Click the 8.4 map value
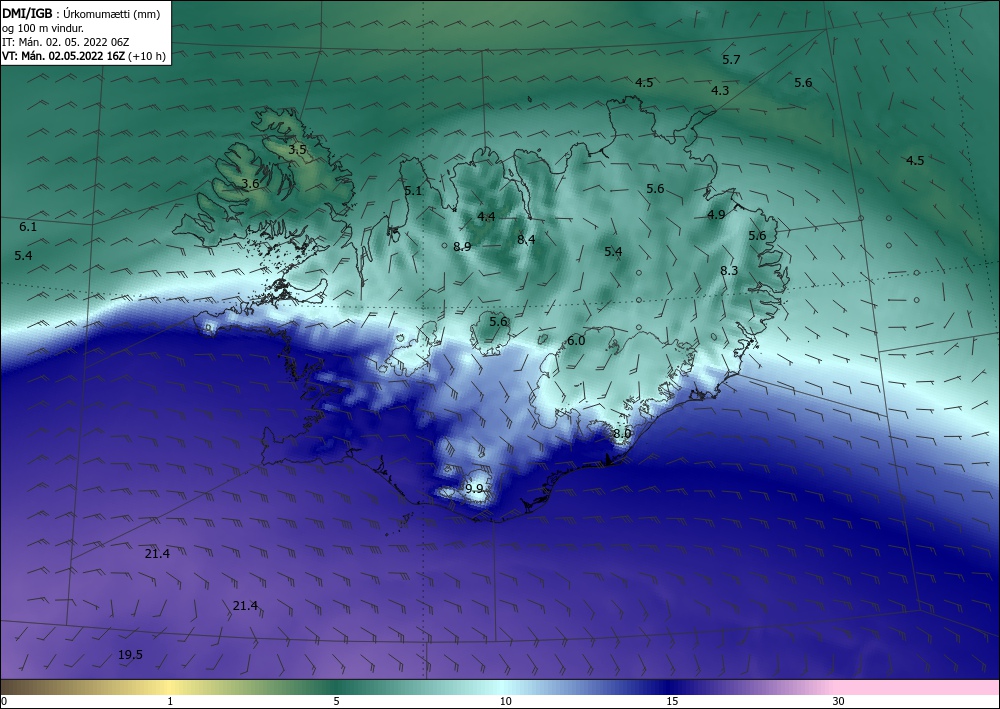 tap(526, 240)
